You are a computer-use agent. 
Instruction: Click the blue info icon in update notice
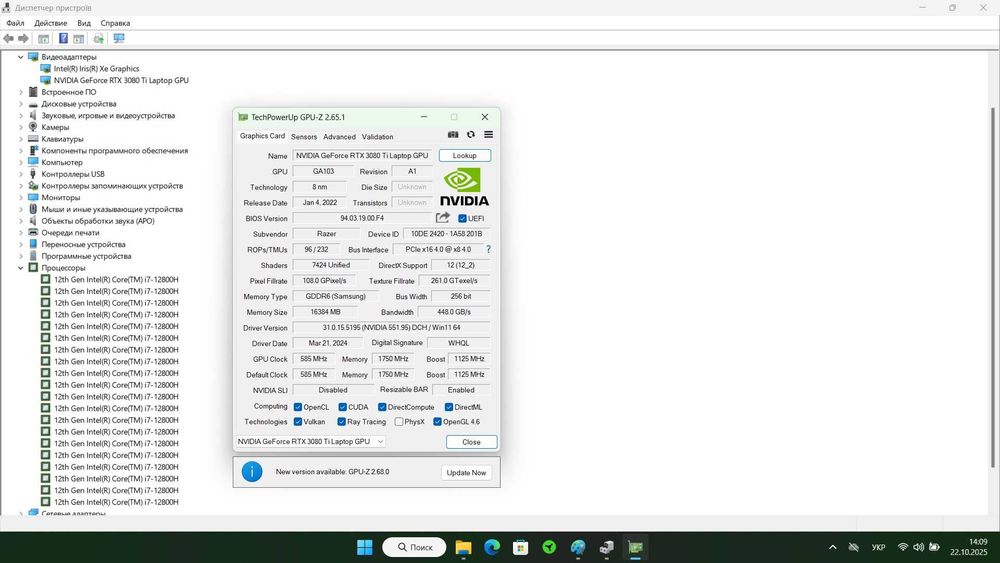[252, 472]
